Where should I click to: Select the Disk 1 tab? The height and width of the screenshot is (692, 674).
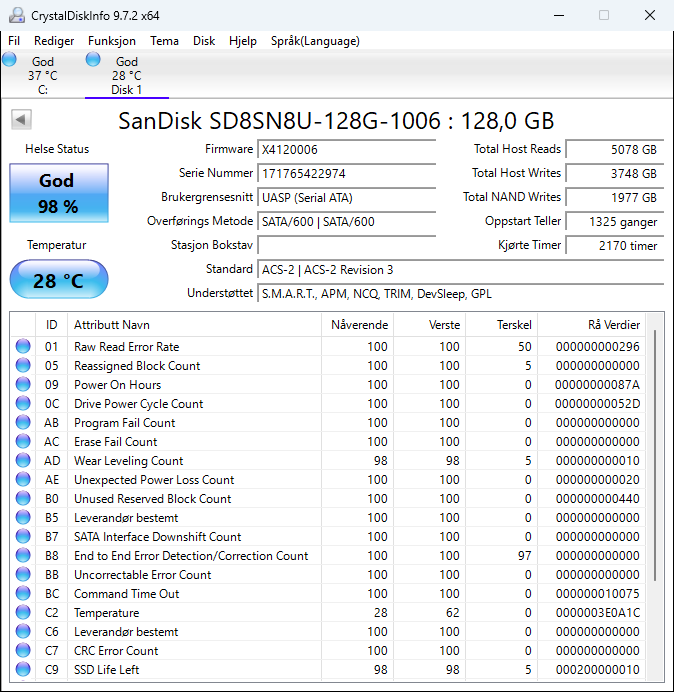click(127, 75)
